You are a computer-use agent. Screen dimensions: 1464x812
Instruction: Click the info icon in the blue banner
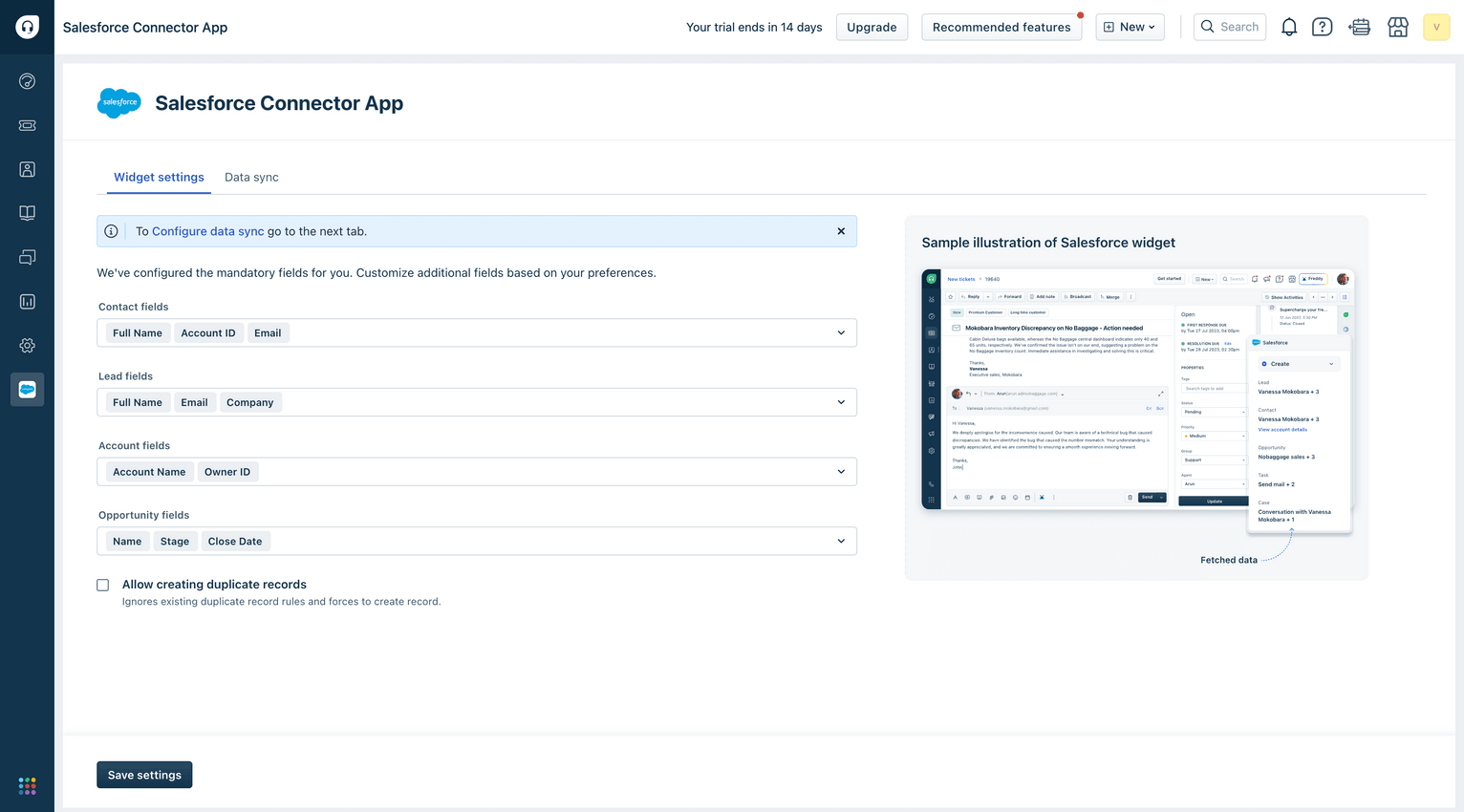coord(111,231)
